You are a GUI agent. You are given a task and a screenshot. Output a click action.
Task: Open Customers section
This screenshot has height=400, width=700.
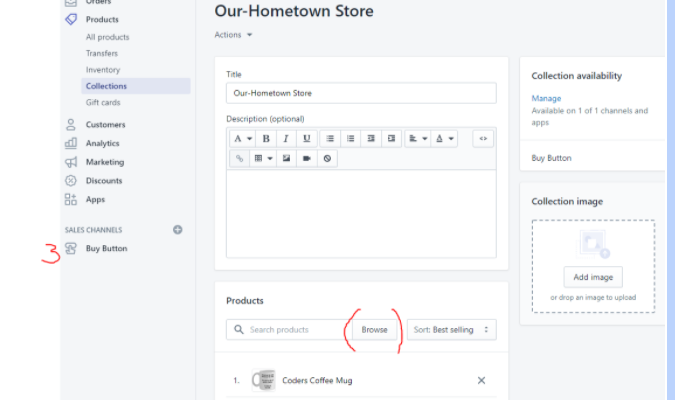click(105, 125)
